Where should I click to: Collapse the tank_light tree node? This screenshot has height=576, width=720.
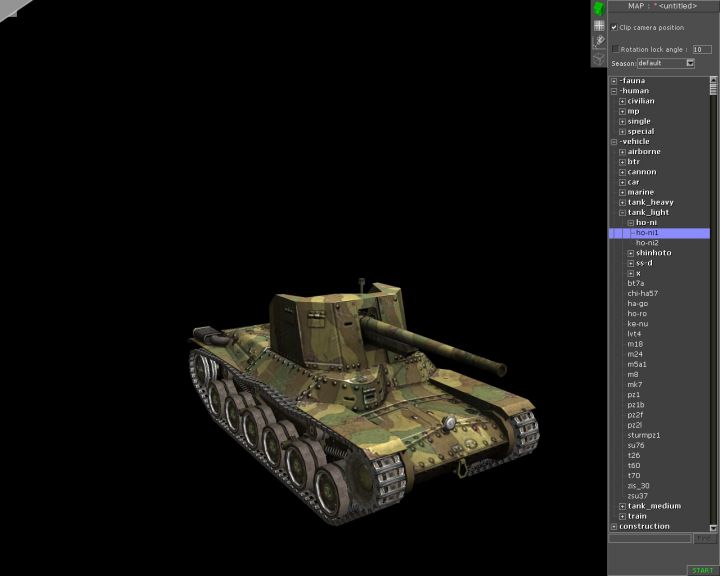pyautogui.click(x=622, y=213)
